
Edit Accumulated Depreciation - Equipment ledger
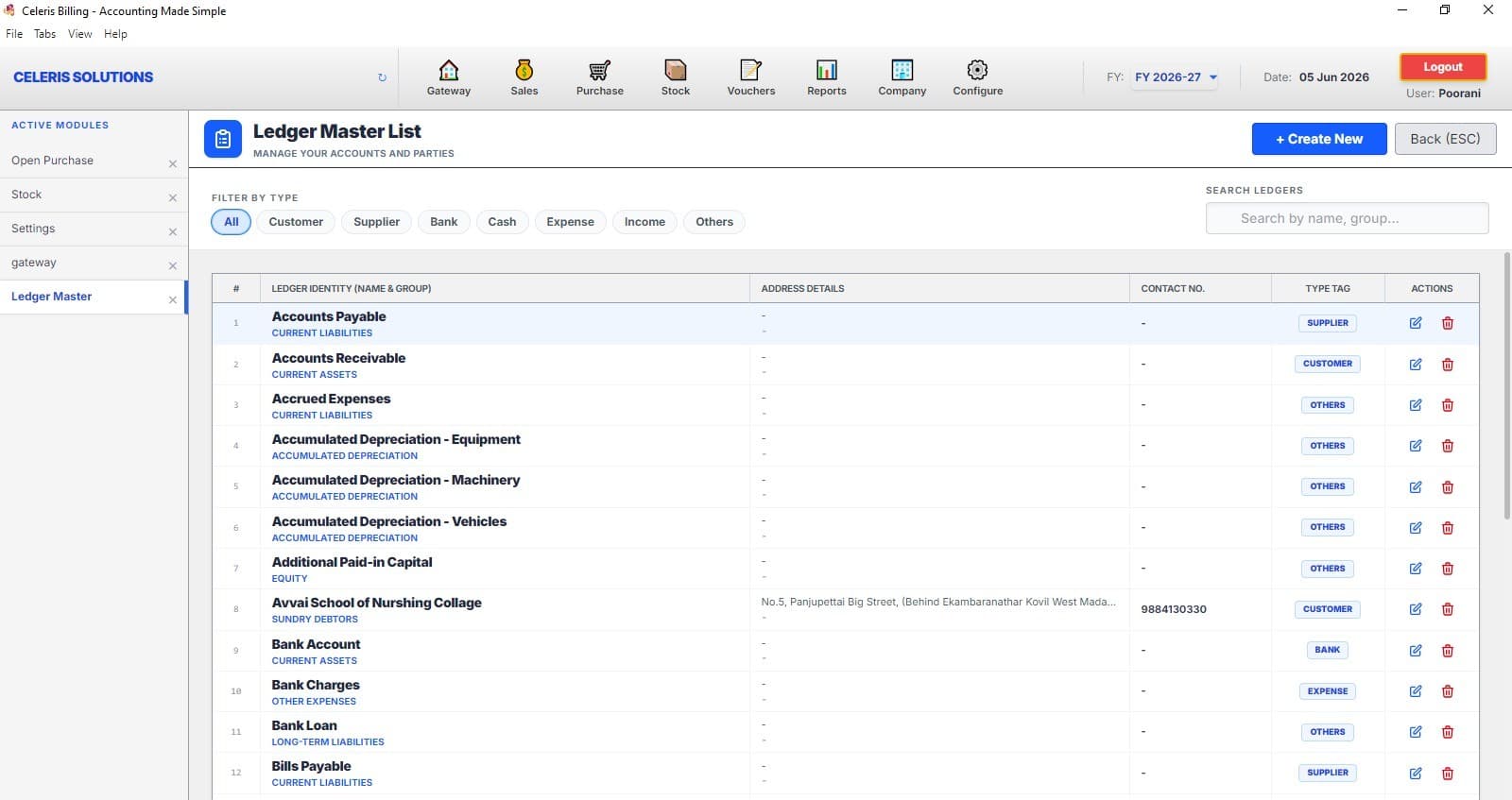1416,446
